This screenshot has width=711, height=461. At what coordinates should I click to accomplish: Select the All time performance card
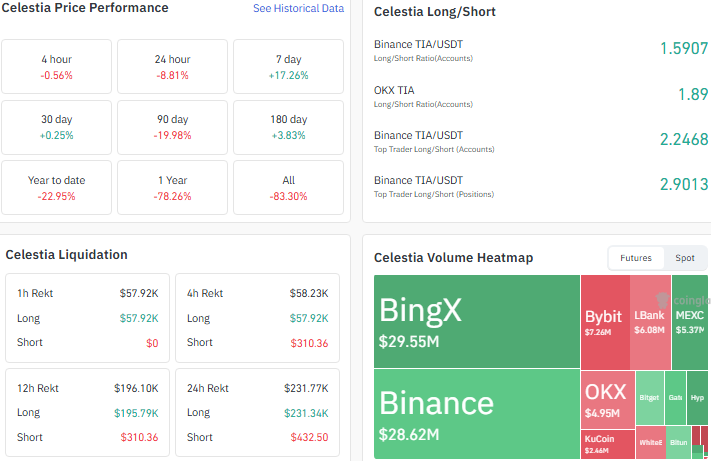(x=288, y=188)
